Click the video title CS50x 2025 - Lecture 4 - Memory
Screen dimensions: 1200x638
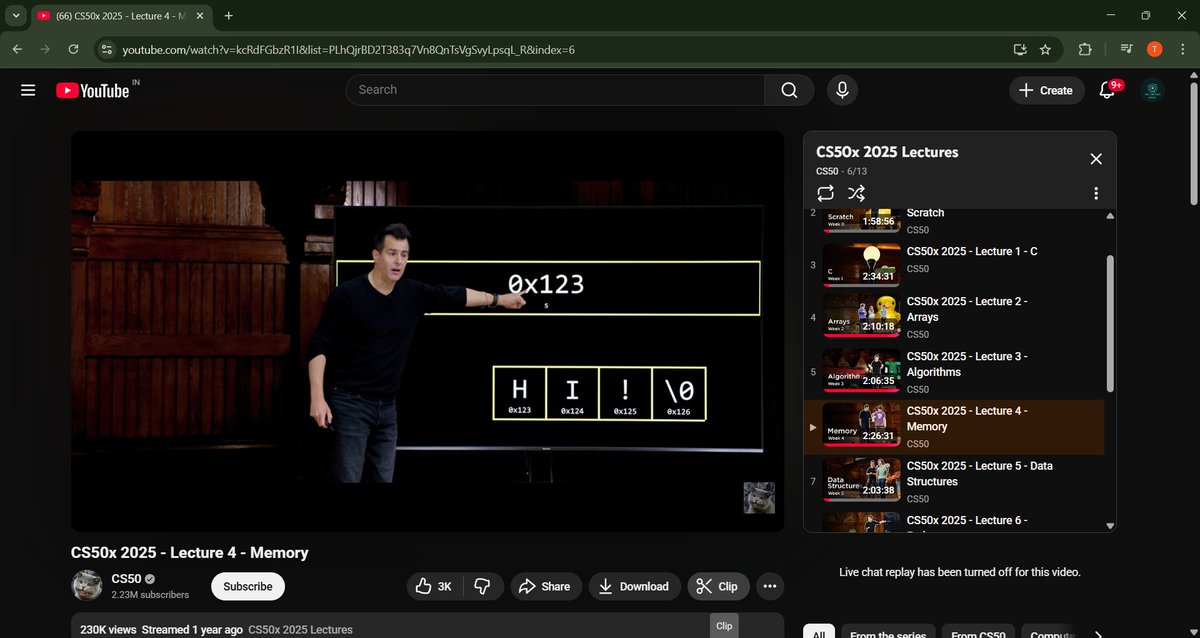pyautogui.click(x=190, y=553)
